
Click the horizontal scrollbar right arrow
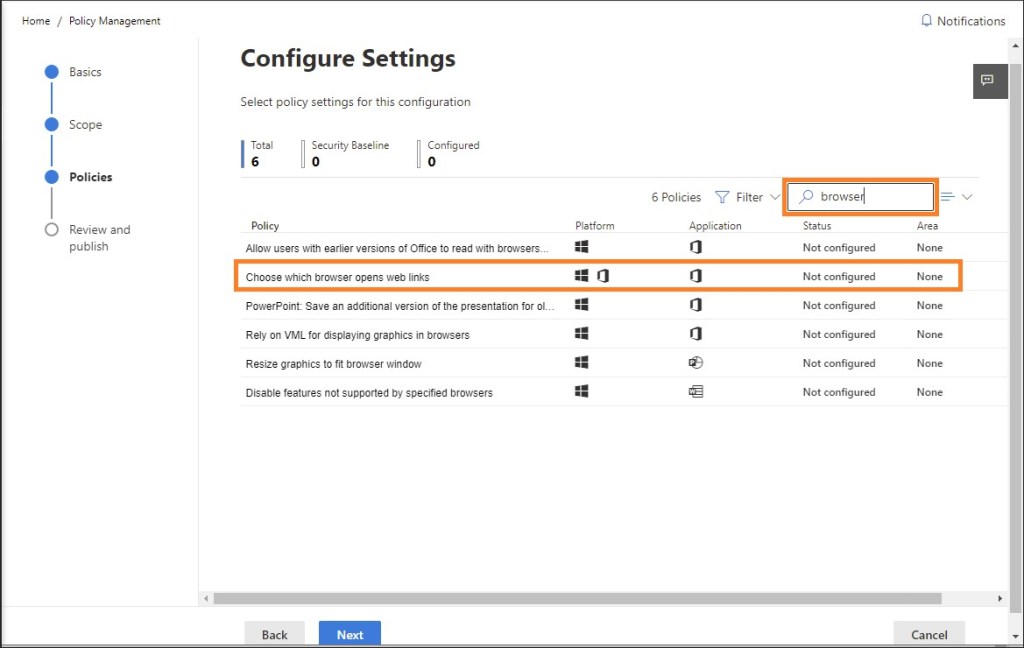pyautogui.click(x=1000, y=598)
